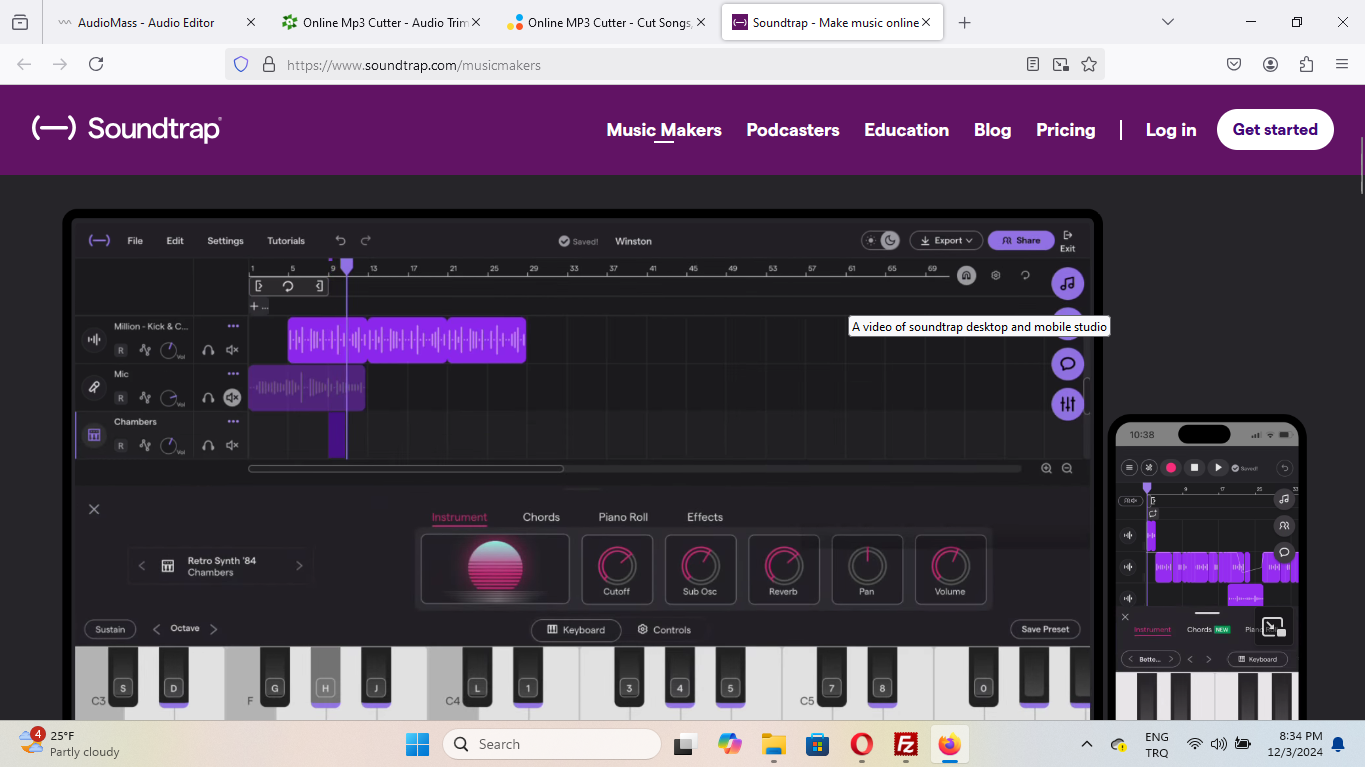Unmute the Mic track speaker icon

232,398
